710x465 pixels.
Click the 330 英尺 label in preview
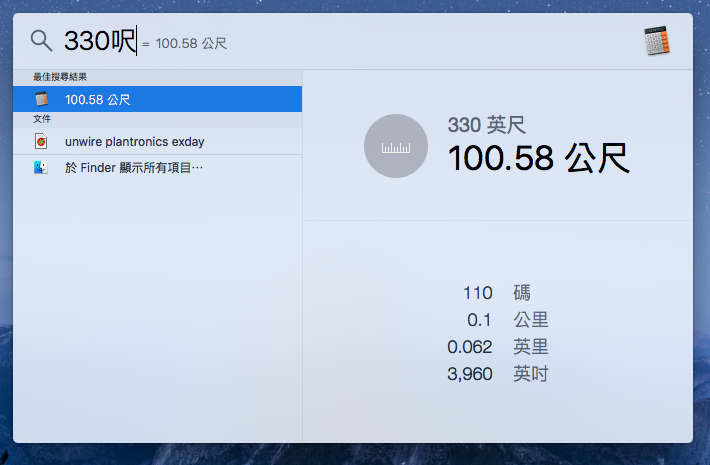point(486,125)
